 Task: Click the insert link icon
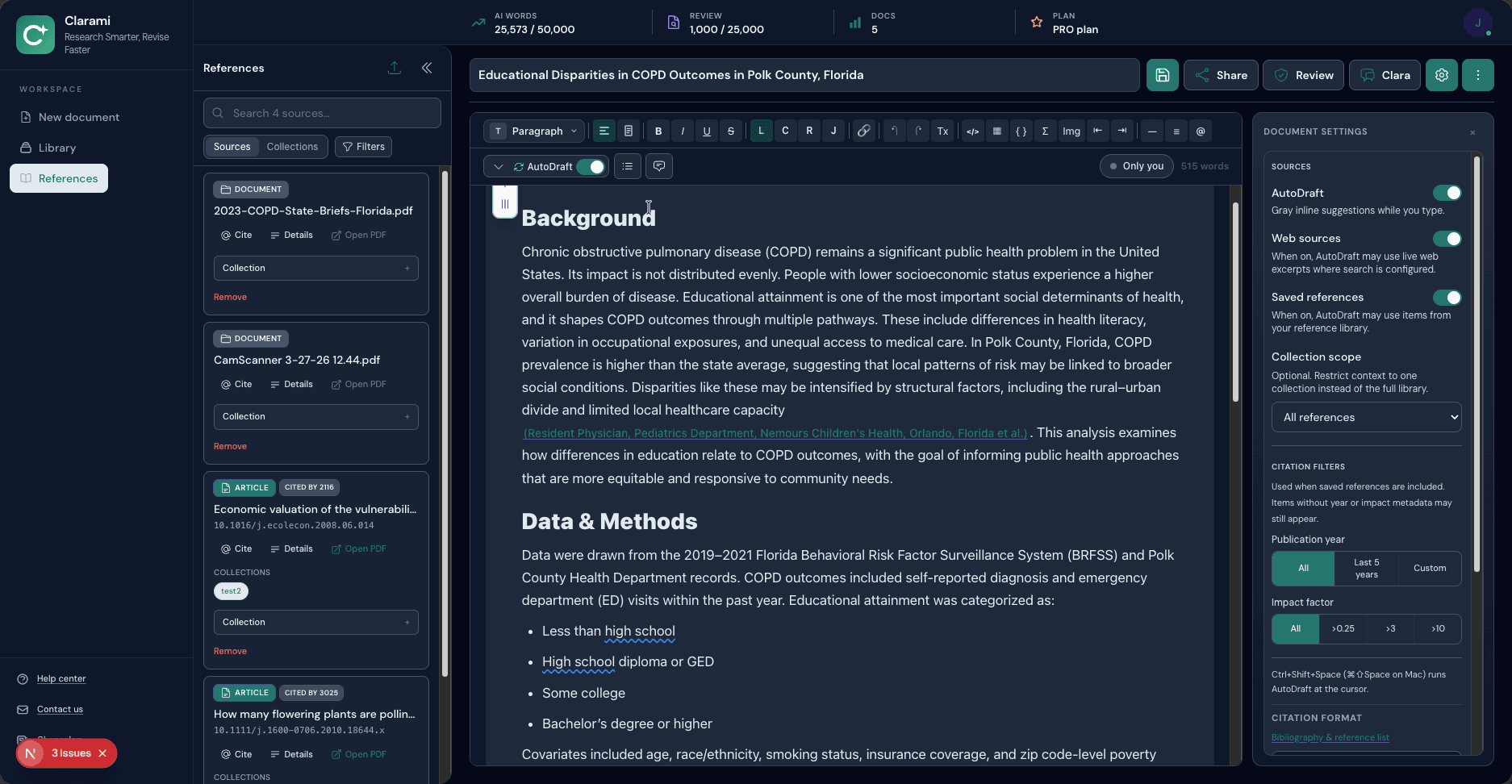coord(863,131)
